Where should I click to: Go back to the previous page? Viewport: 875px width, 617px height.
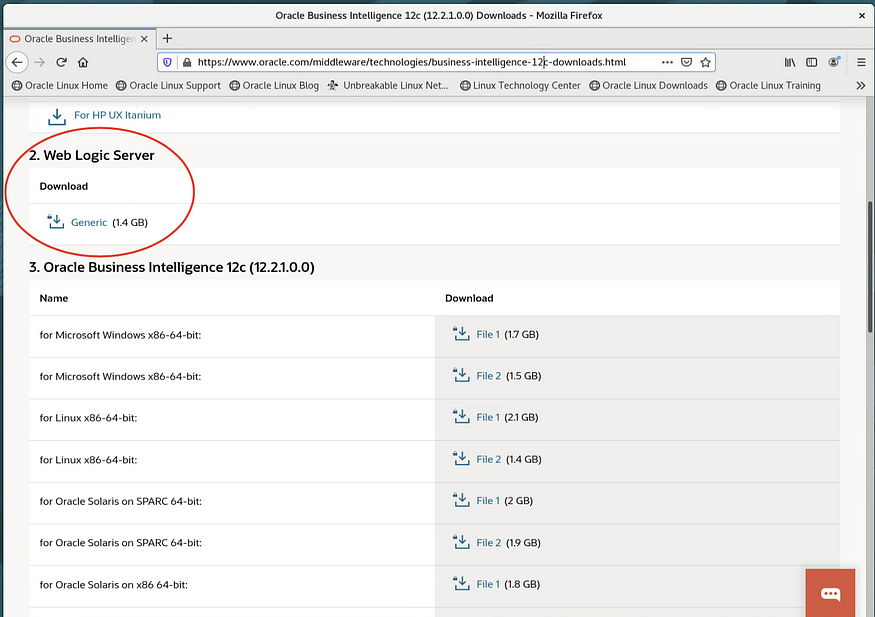17,62
